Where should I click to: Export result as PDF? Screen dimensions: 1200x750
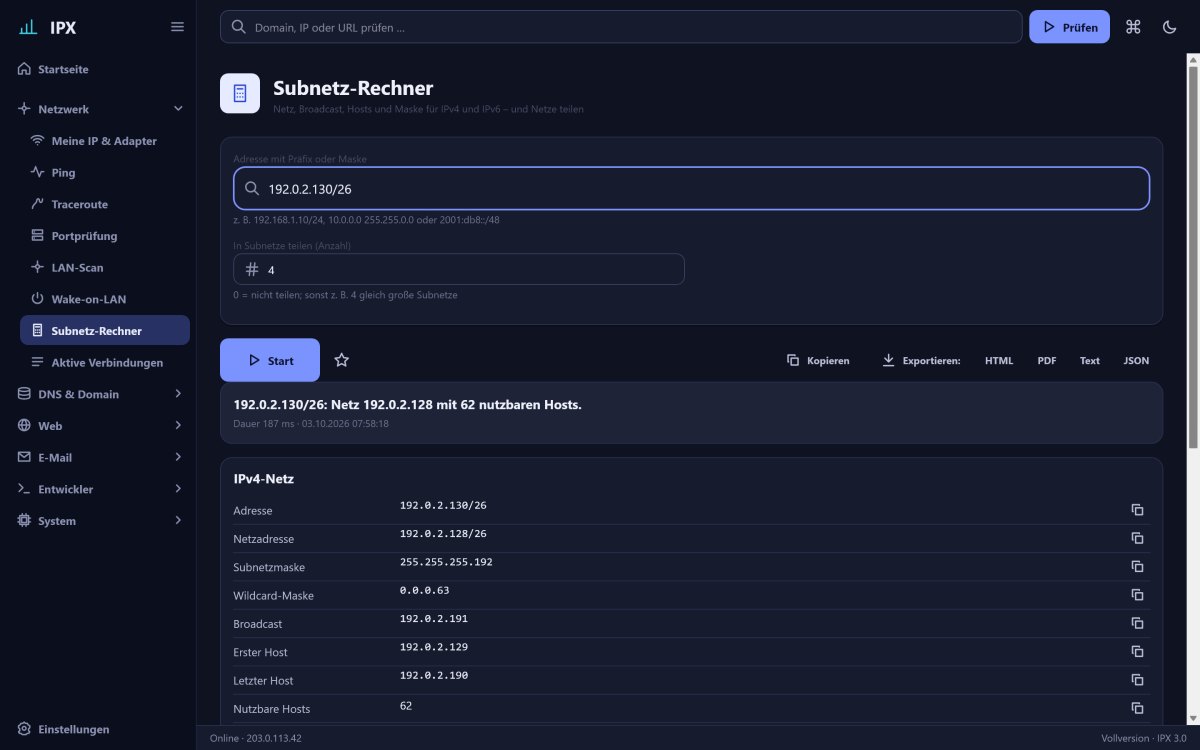(x=1047, y=360)
